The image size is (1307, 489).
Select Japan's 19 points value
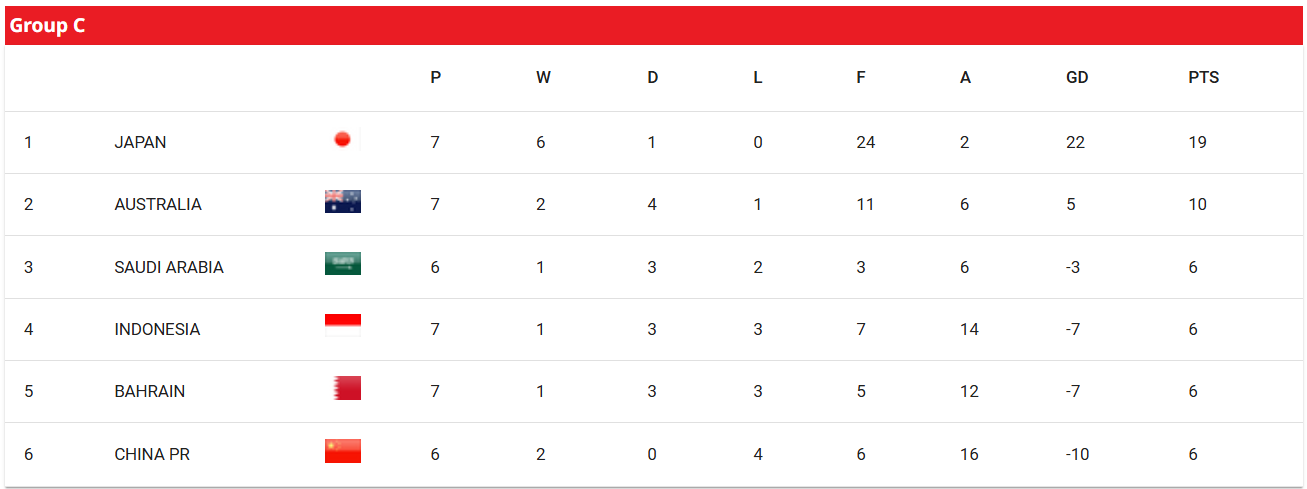click(1197, 142)
